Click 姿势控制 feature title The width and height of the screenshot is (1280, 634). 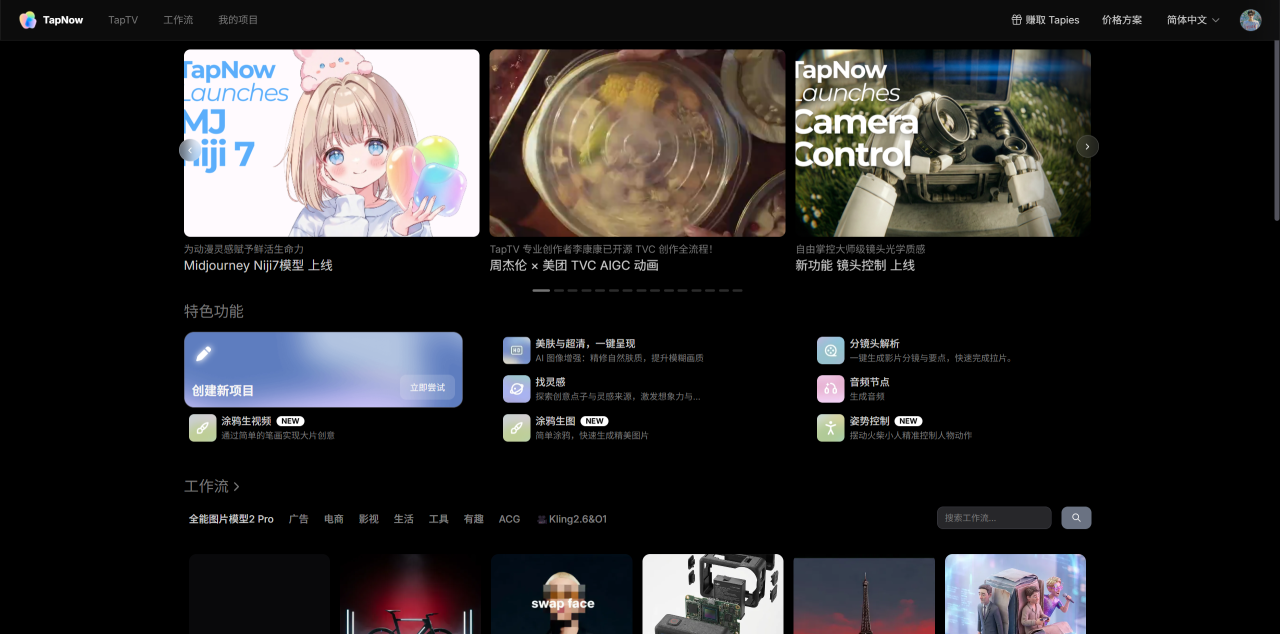[869, 421]
